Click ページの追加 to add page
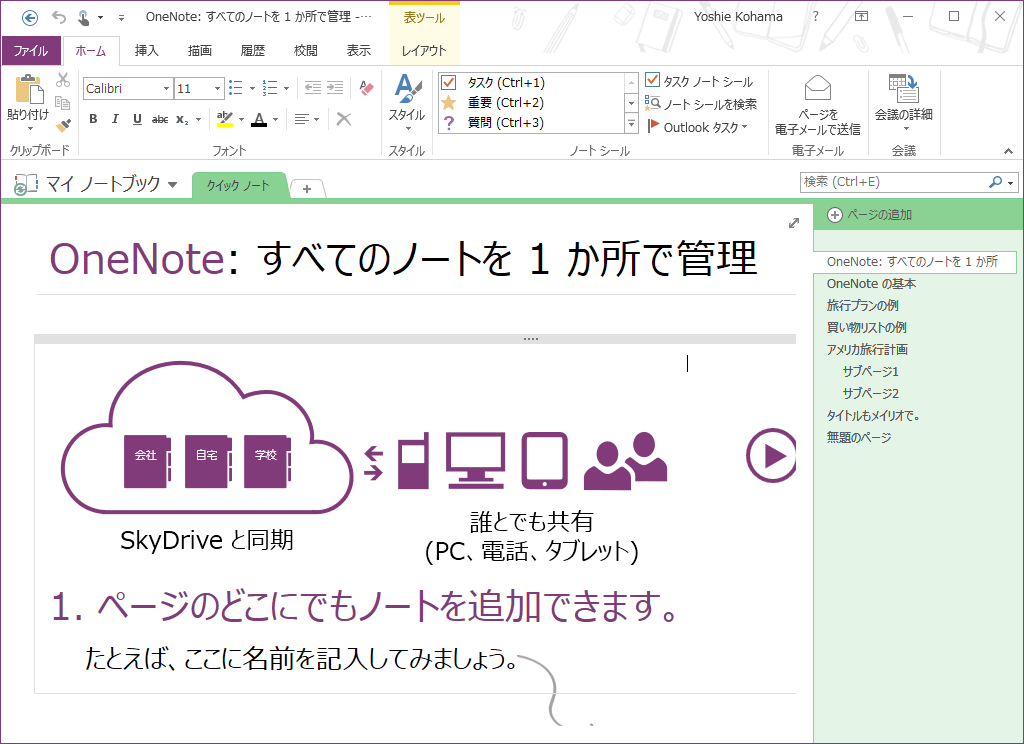The image size is (1024, 744). pyautogui.click(x=870, y=214)
